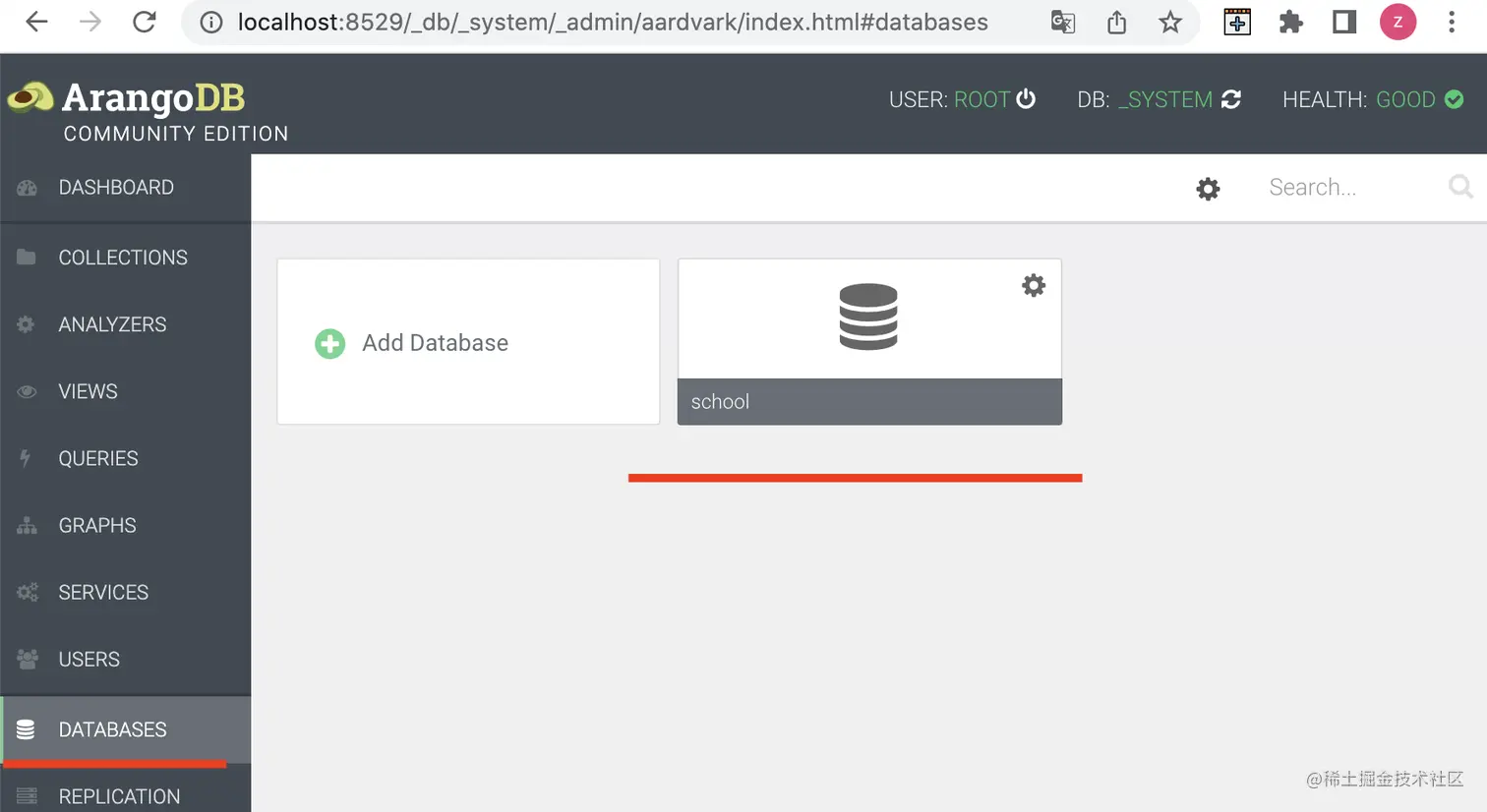
Task: Share this page icon
Action: click(1116, 22)
